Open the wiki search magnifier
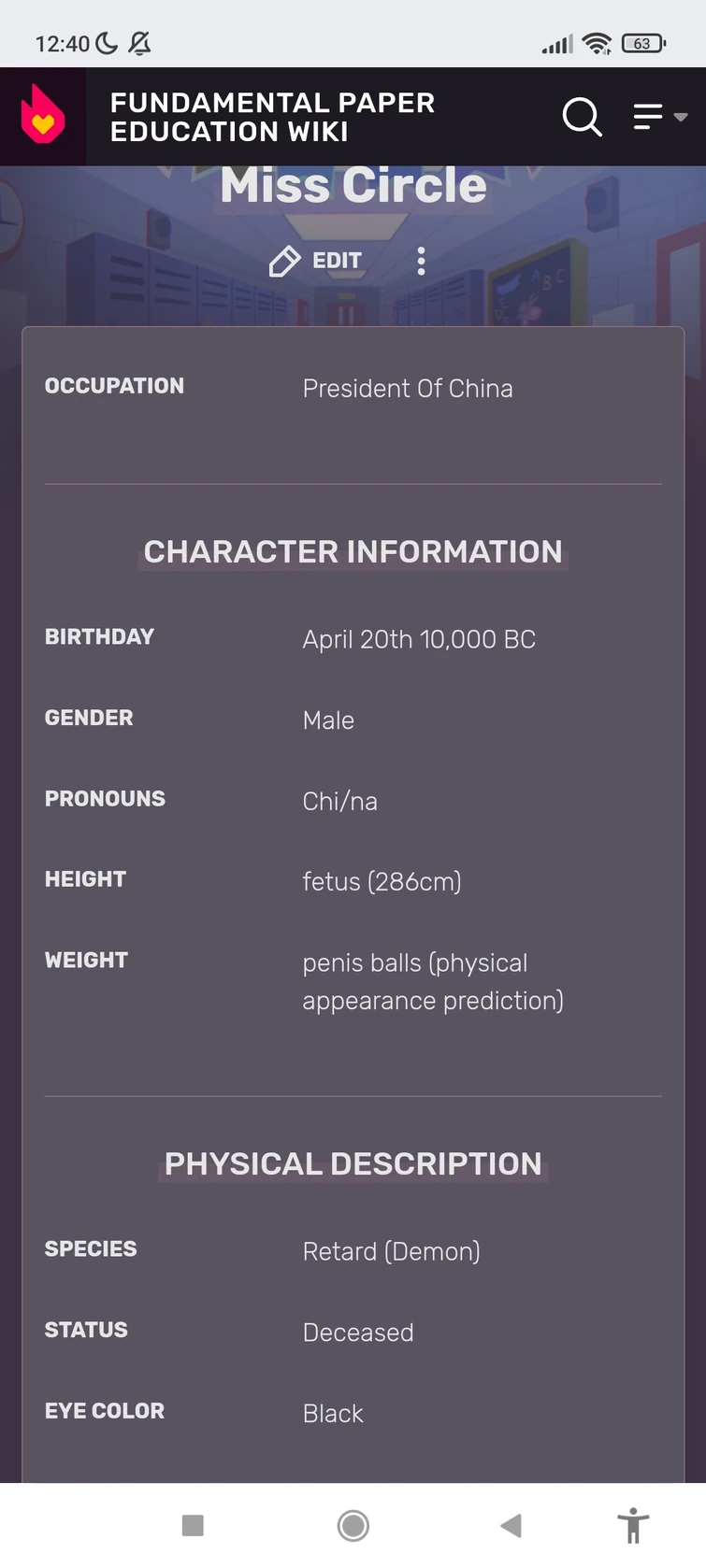 click(x=582, y=117)
